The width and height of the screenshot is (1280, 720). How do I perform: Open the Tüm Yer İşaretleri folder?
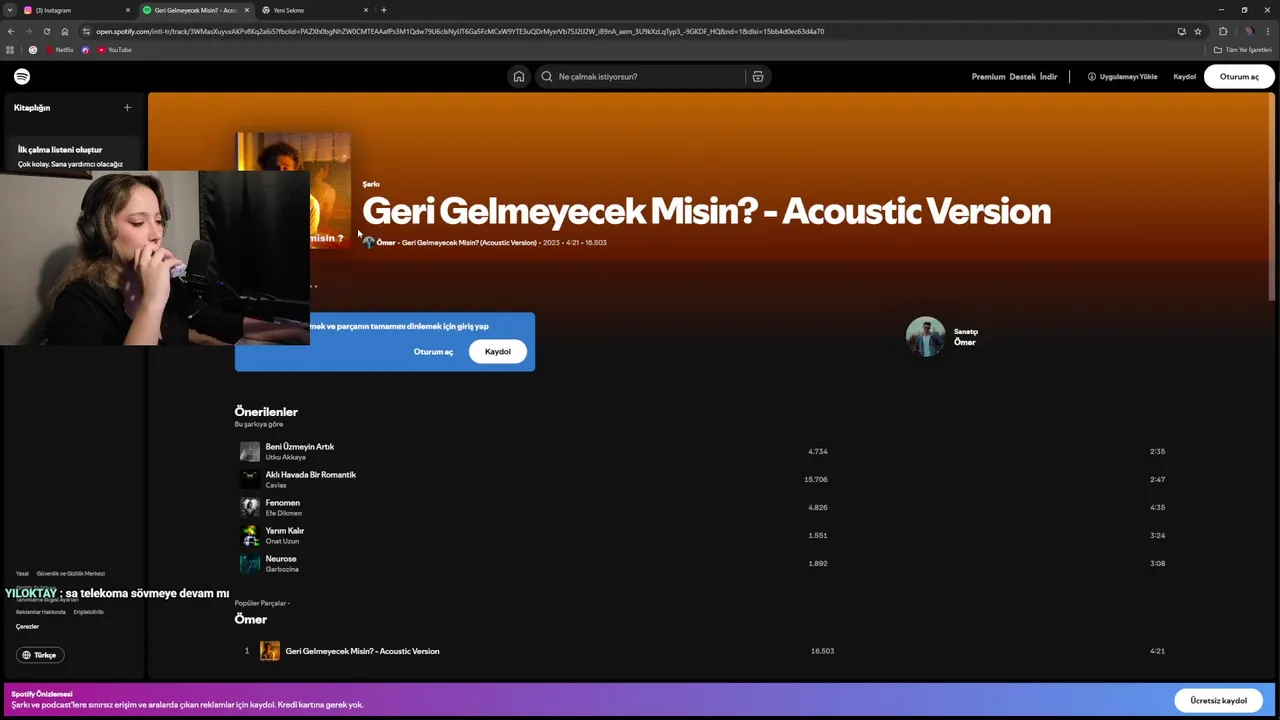tap(1243, 50)
